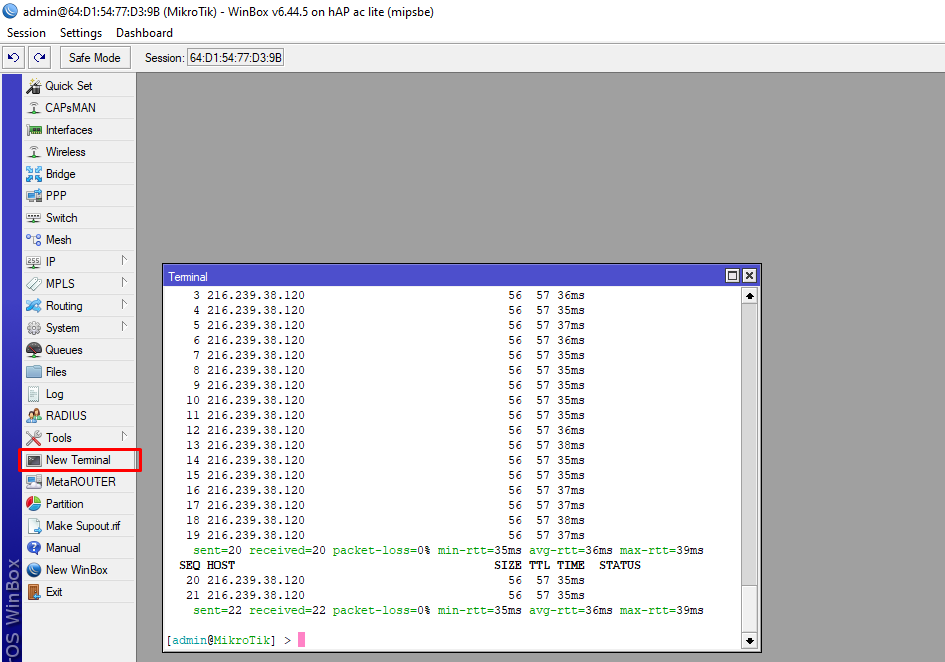Open the Queues window
945x662 pixels.
63,350
